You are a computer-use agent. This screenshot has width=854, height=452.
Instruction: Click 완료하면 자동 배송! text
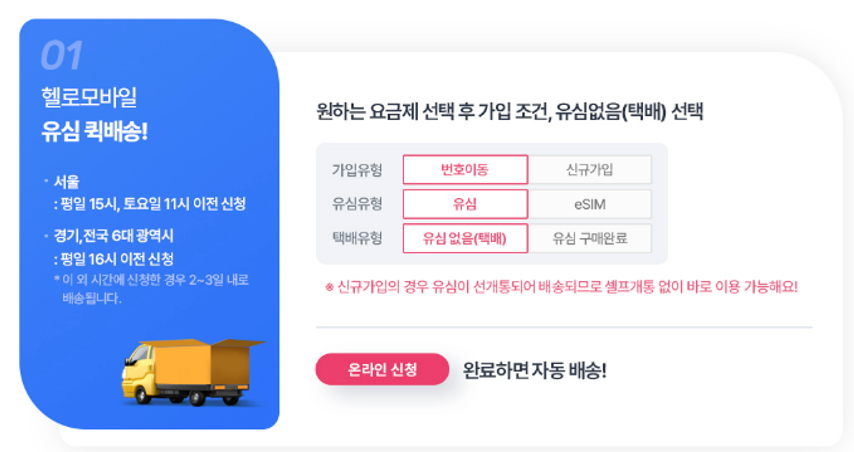534,371
